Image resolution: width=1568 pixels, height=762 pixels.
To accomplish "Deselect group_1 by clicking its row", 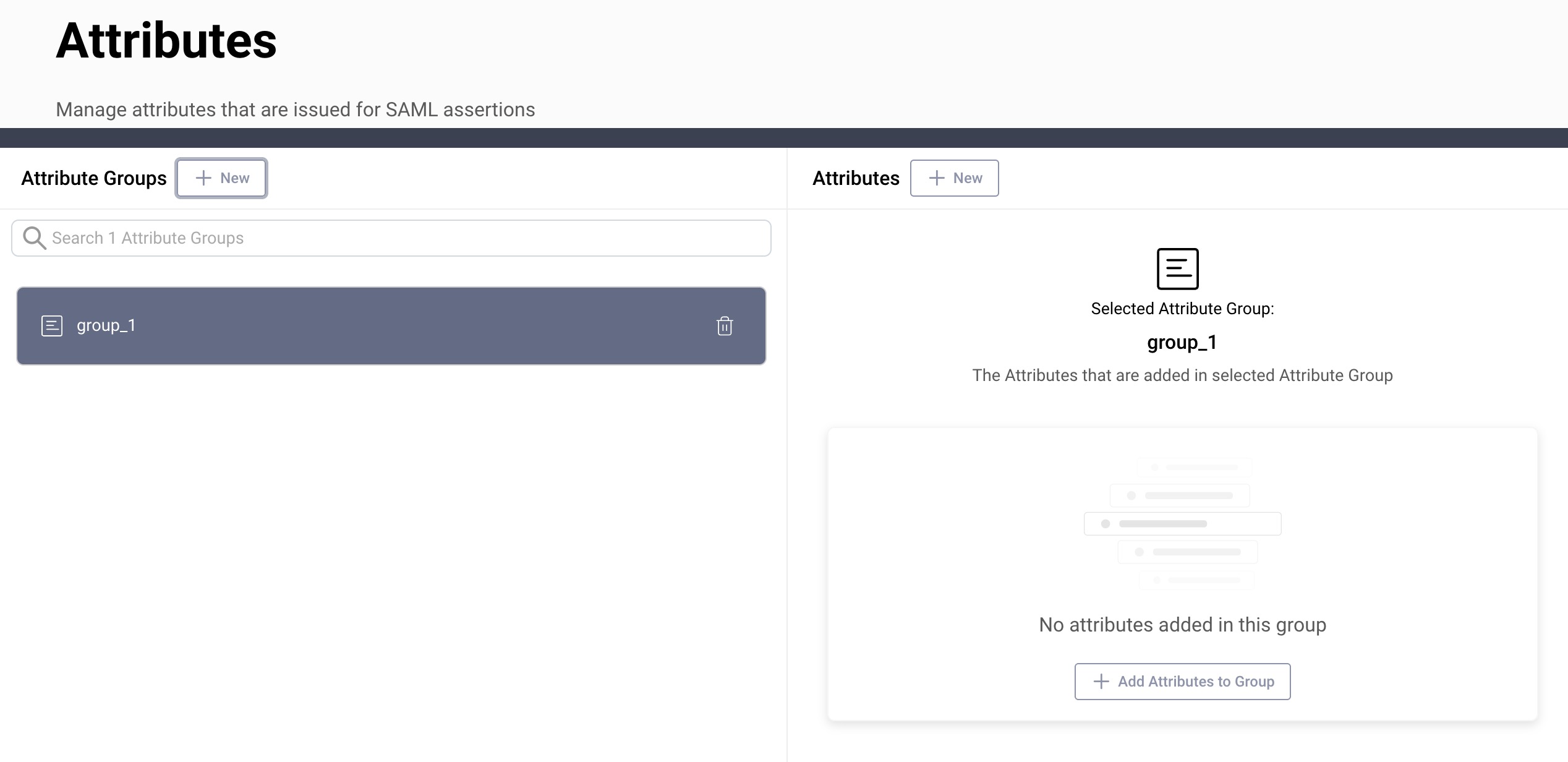I will pos(390,326).
